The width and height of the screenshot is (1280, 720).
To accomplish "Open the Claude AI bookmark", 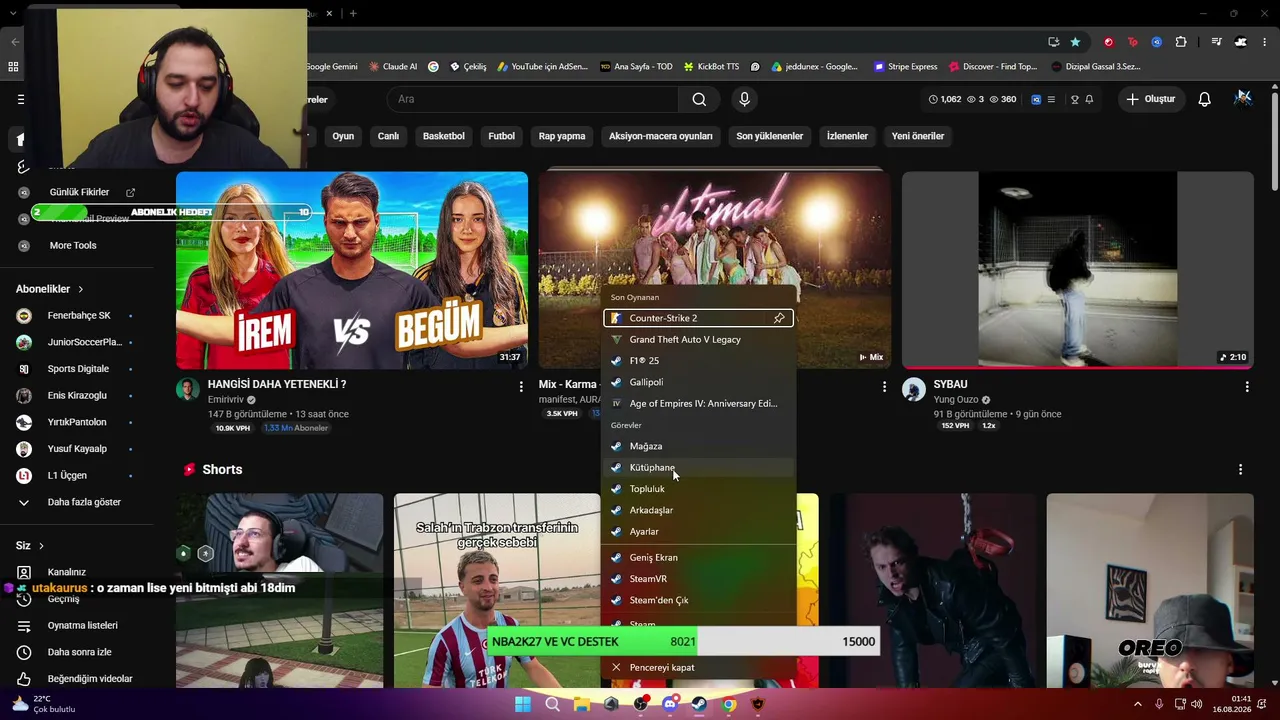I will pos(392,67).
